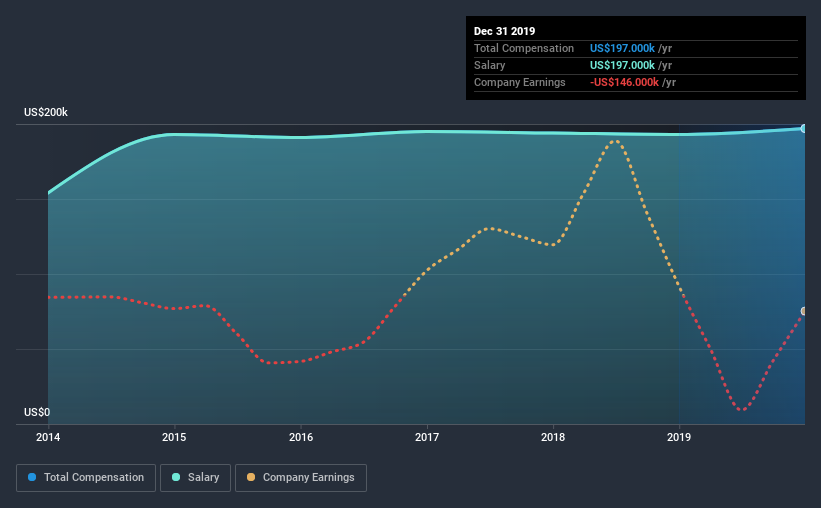Select the company earnings end data point
The width and height of the screenshot is (821, 508).
click(x=804, y=311)
